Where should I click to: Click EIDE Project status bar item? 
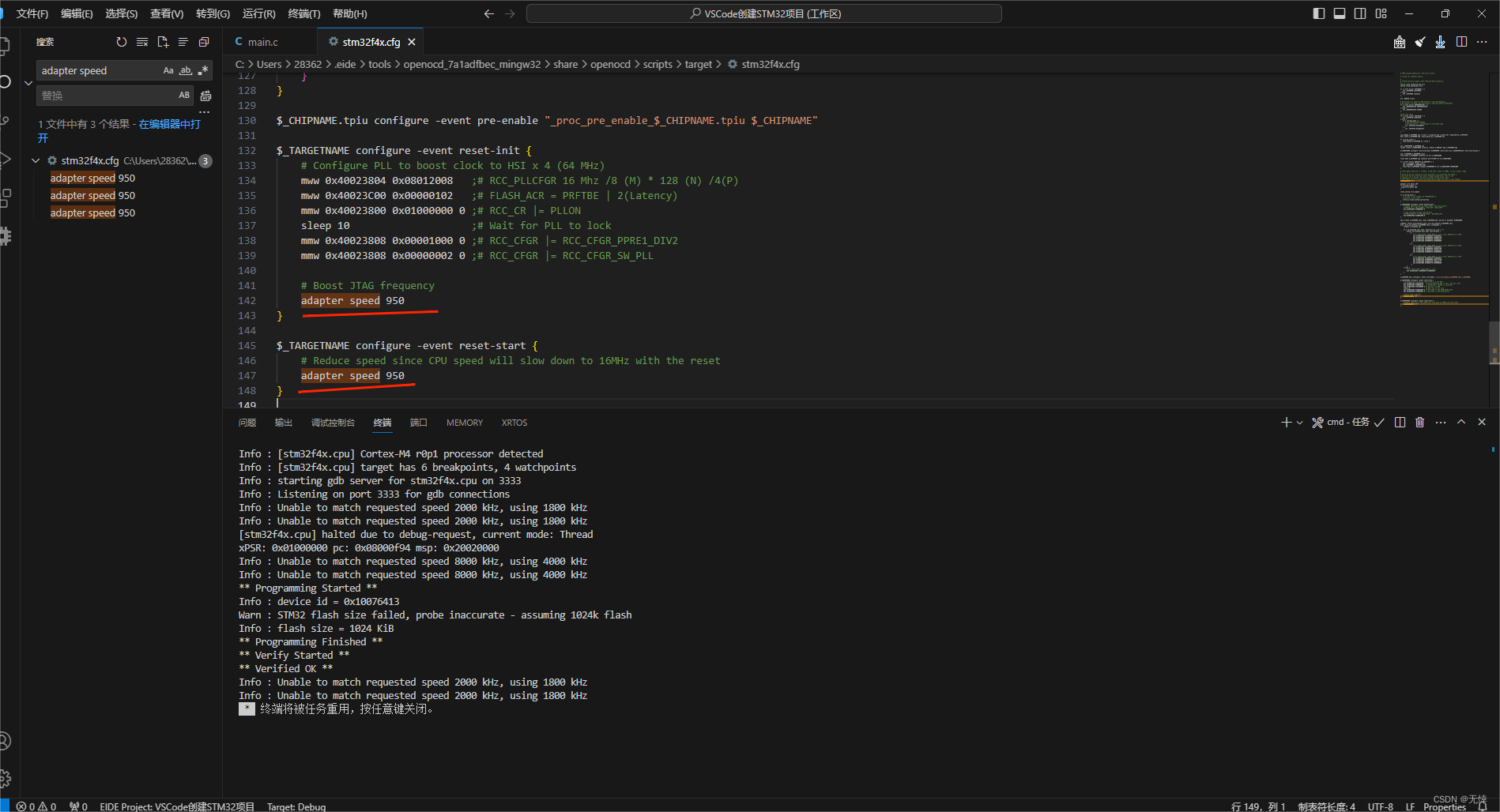177,806
